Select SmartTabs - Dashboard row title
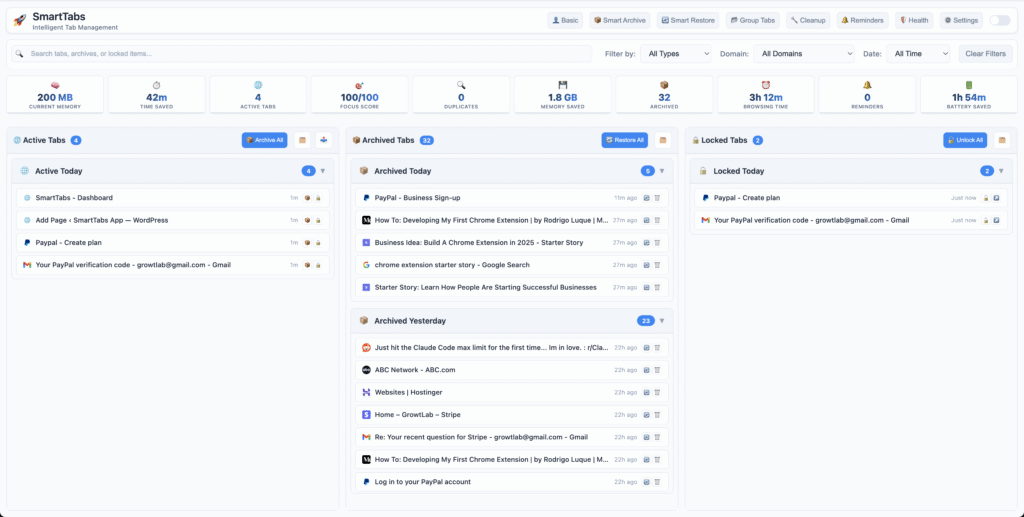Image resolution: width=1024 pixels, height=517 pixels. [x=74, y=198]
